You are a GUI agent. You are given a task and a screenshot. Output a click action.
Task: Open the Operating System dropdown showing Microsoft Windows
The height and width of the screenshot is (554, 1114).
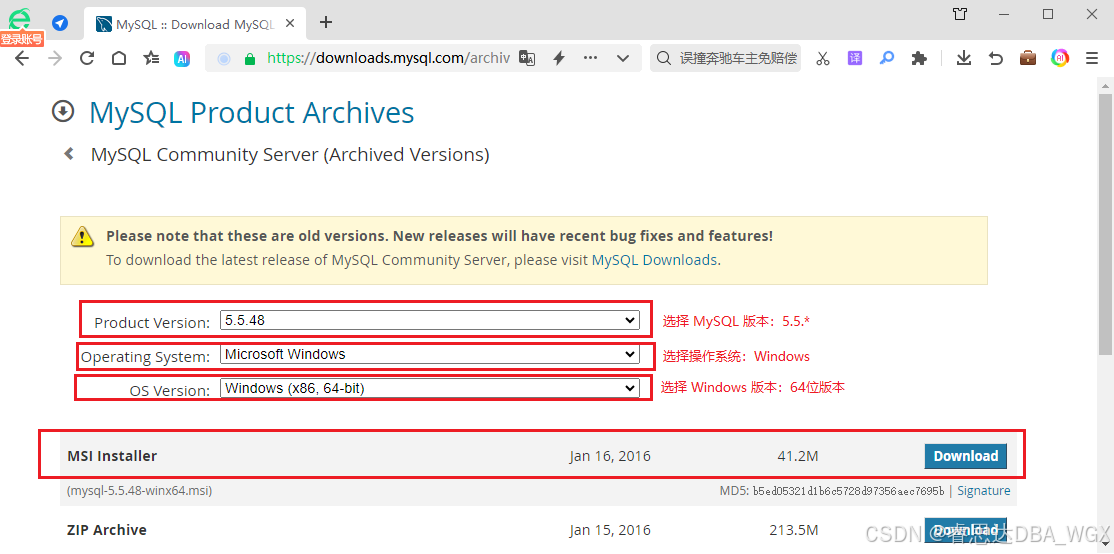(x=430, y=354)
